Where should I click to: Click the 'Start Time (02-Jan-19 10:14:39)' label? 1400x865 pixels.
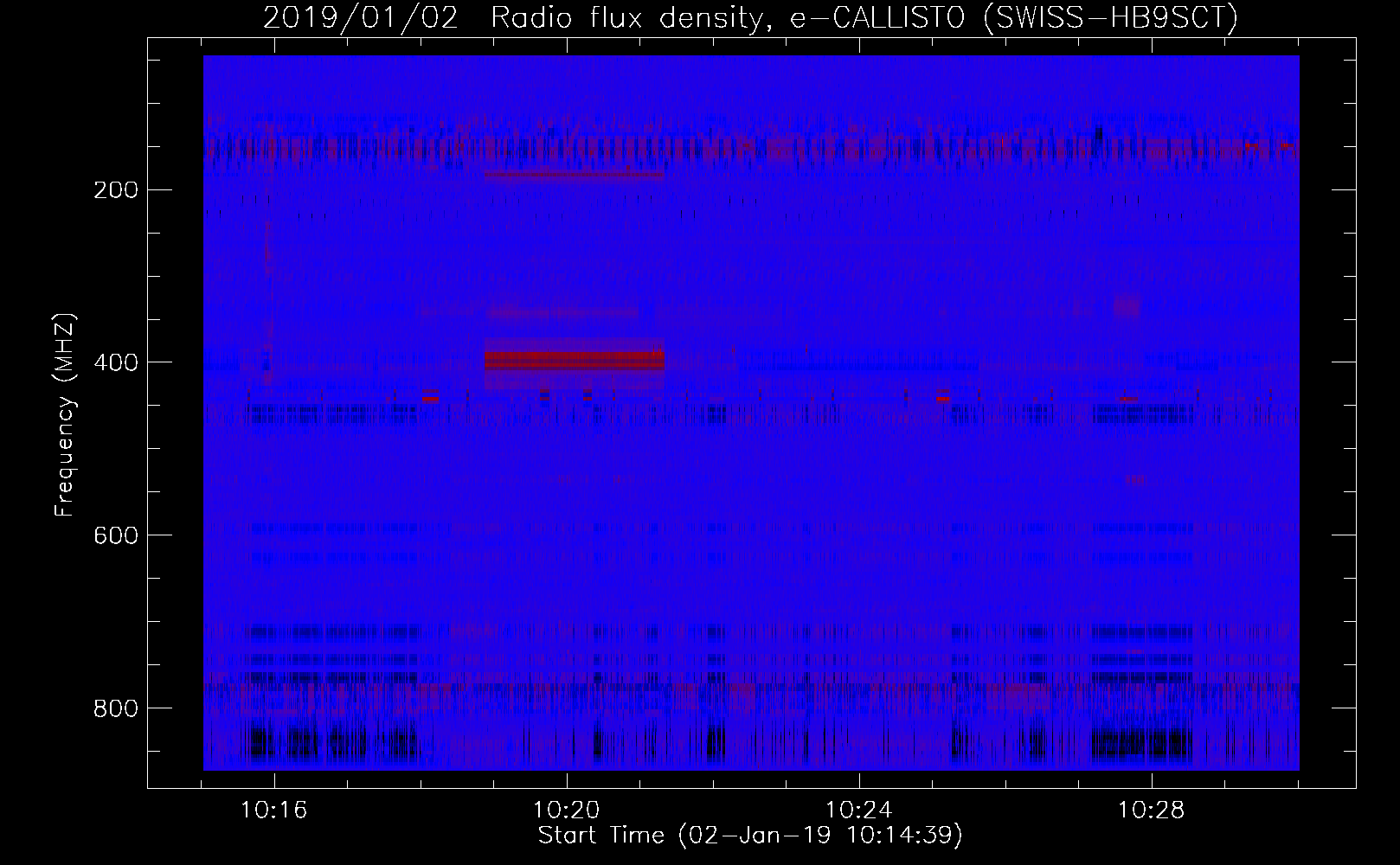tap(750, 836)
